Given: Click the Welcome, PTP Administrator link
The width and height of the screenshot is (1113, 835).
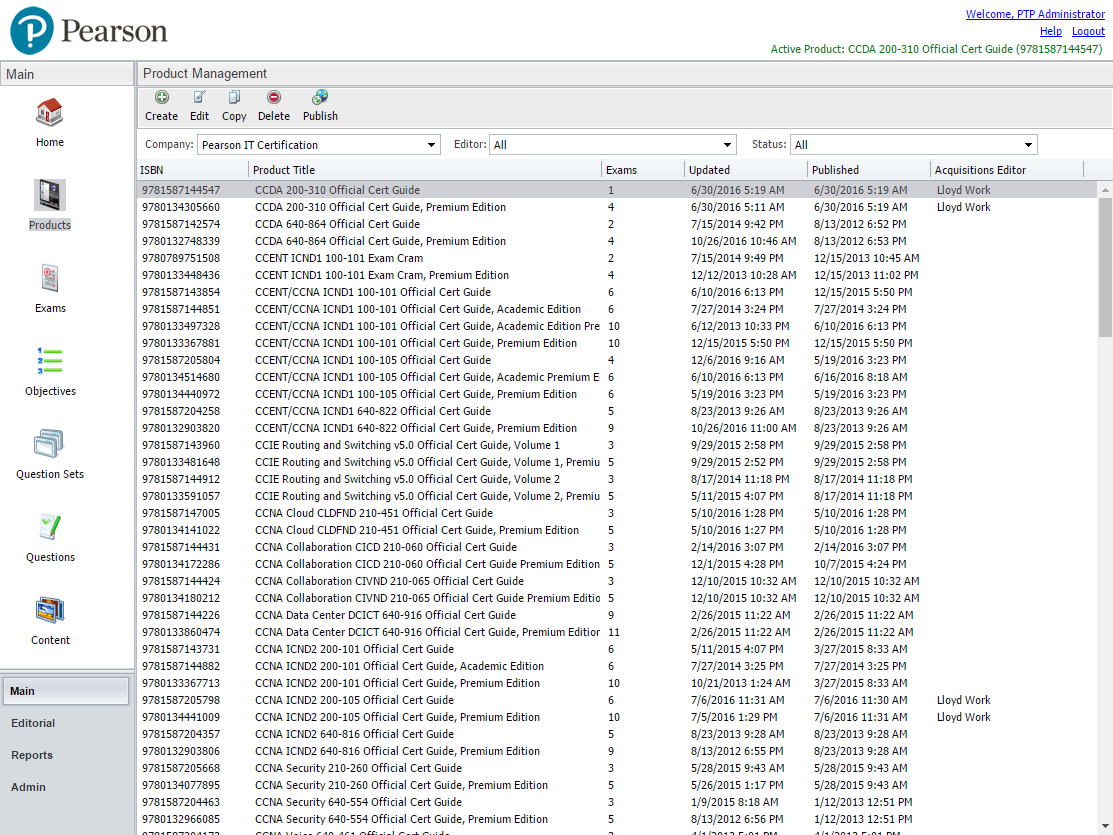Looking at the screenshot, I should click(x=1035, y=14).
